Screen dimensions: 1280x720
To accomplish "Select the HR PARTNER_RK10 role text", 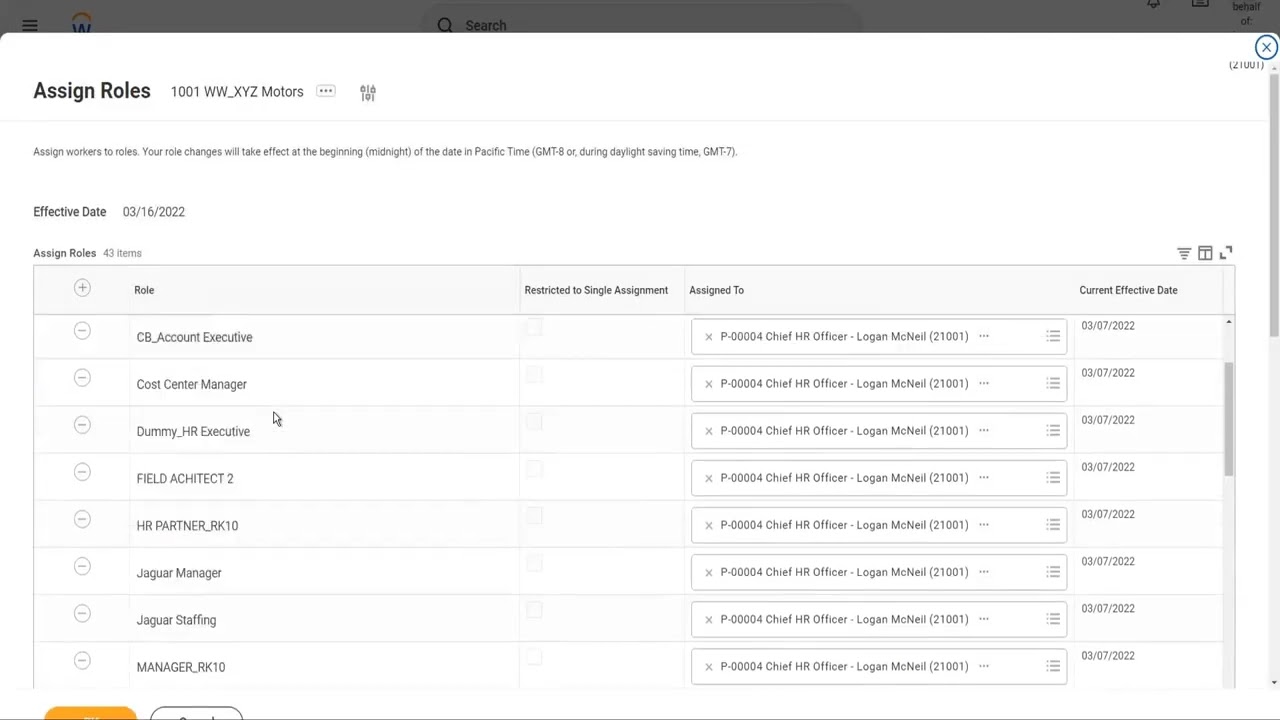I will (x=187, y=526).
